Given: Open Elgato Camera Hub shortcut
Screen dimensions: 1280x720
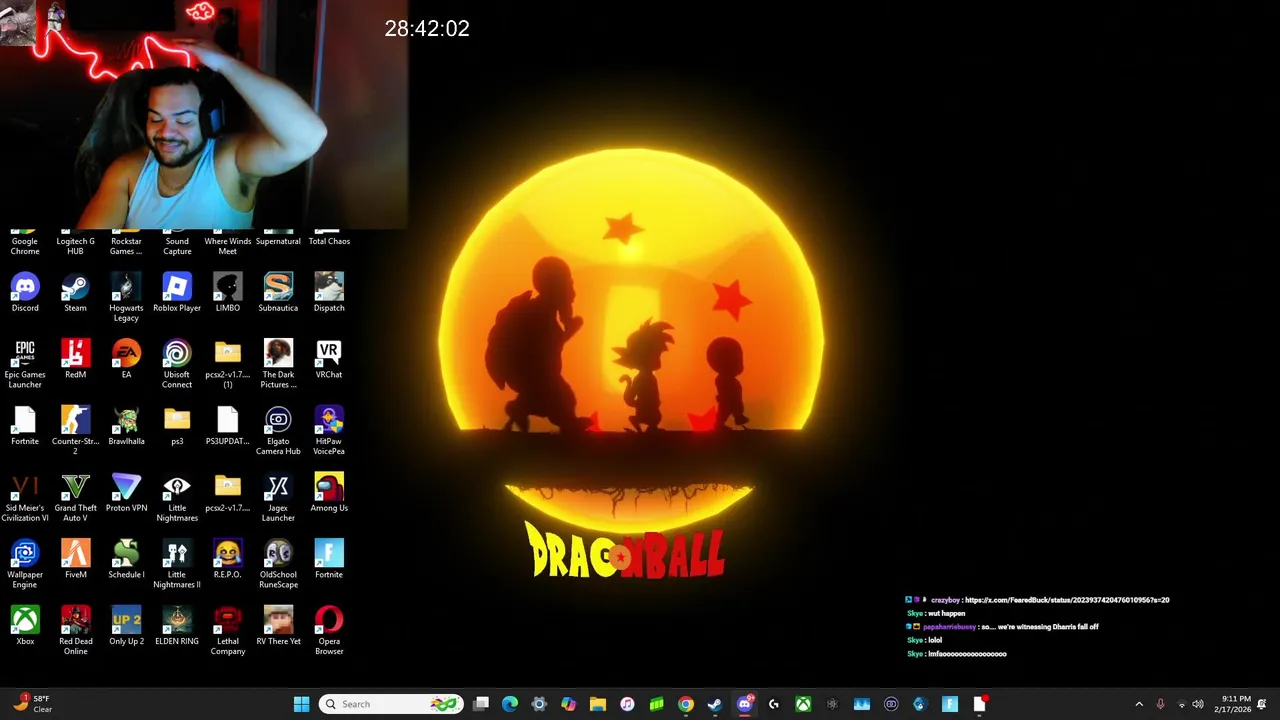Looking at the screenshot, I should point(278,431).
